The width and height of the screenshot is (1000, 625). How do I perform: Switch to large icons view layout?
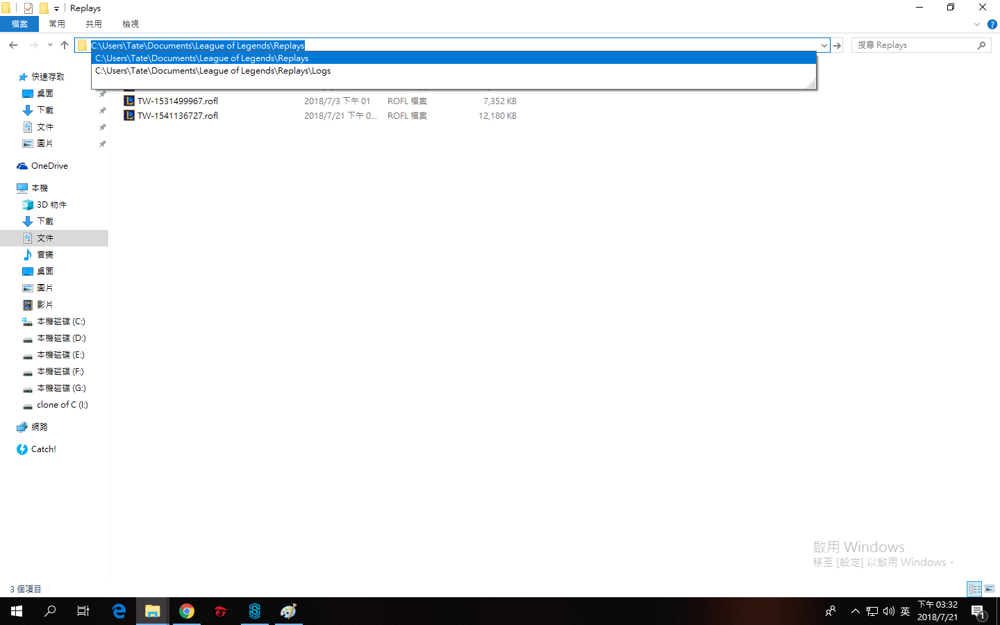click(989, 589)
